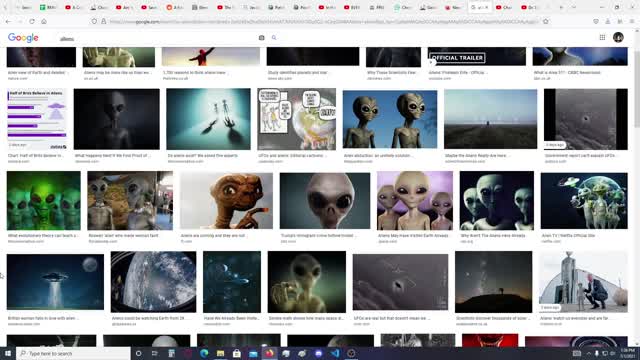This screenshot has height=360, width=640.
Task: Click the tracking protection shield icon
Action: coord(94,21)
